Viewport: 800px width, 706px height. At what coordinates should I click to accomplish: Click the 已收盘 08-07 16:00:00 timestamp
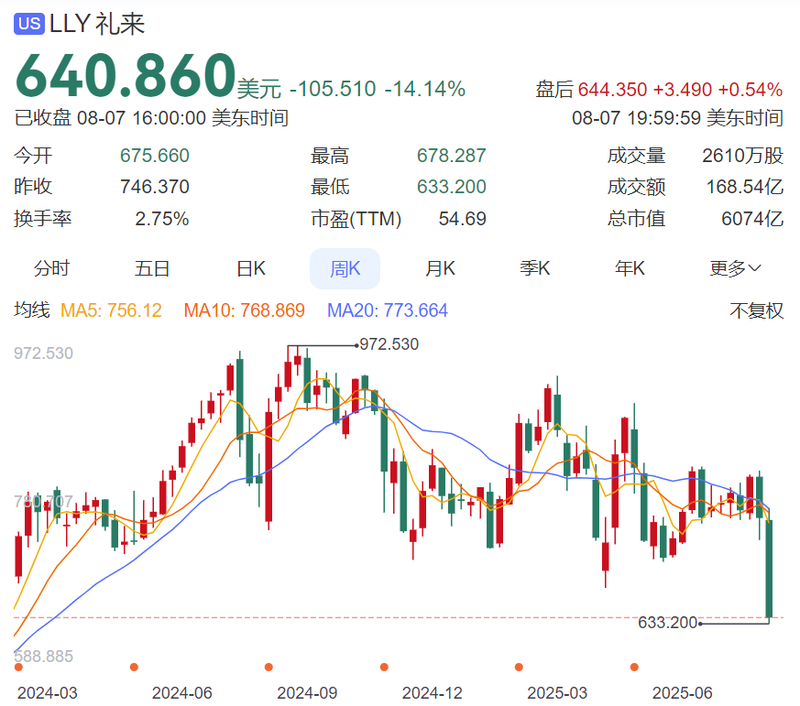[152, 118]
